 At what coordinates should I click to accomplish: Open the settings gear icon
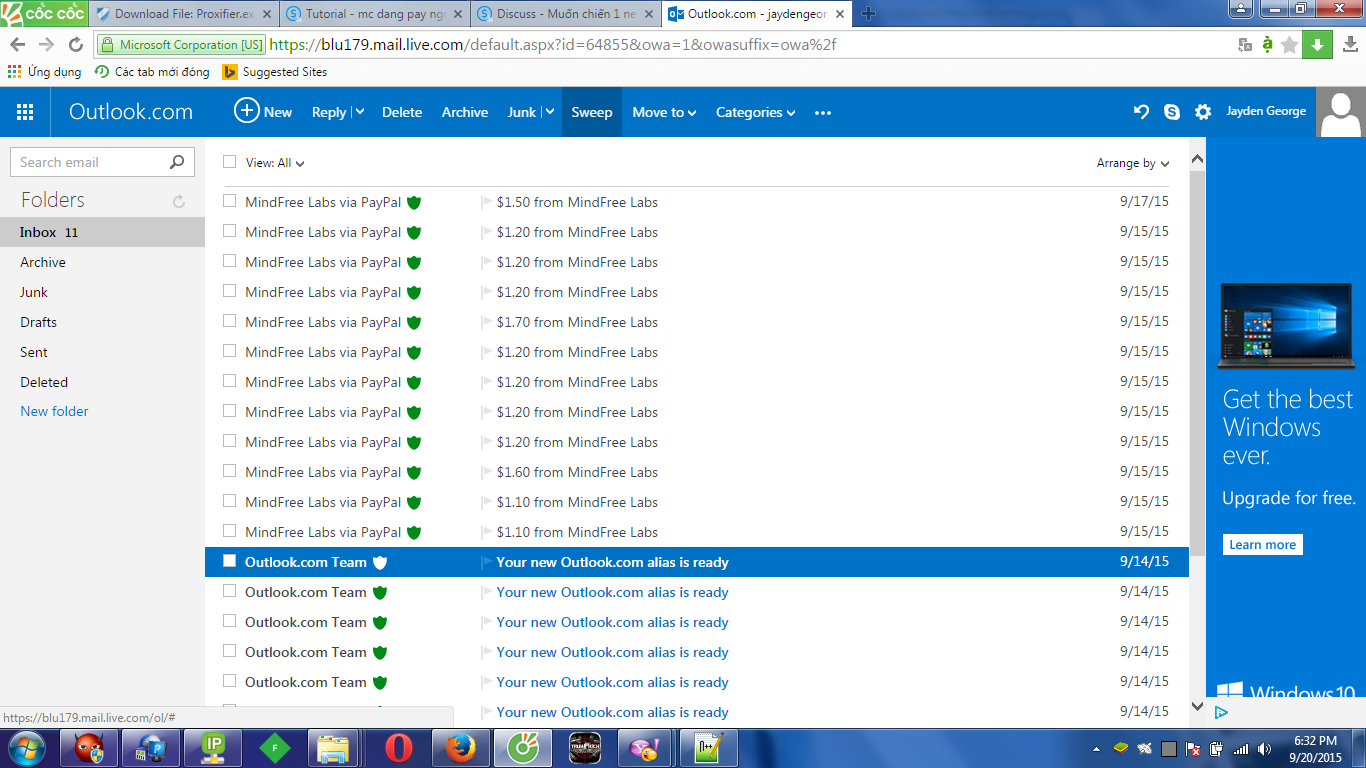pos(1203,112)
